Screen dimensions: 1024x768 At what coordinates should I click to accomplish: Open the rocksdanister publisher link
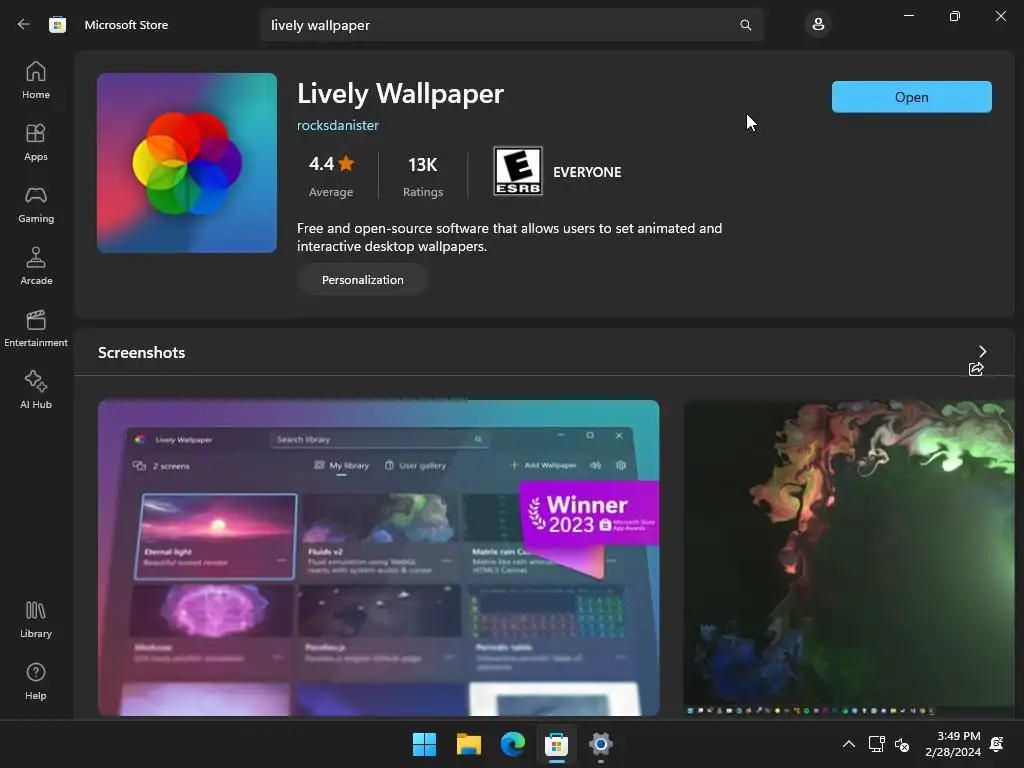pyautogui.click(x=338, y=125)
